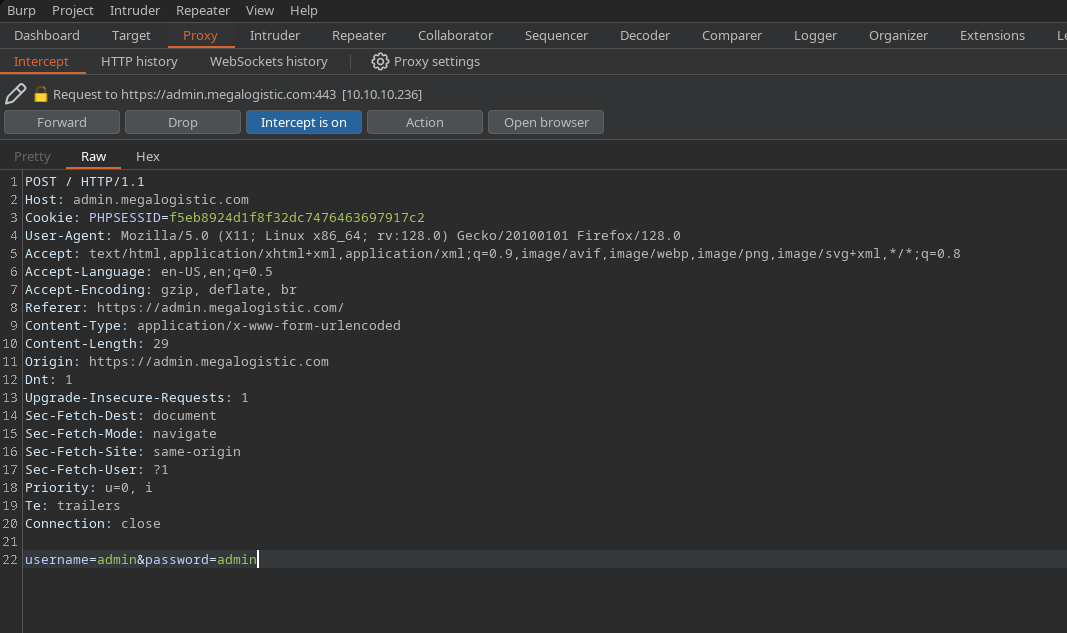Drop the intercepted request

click(x=183, y=122)
